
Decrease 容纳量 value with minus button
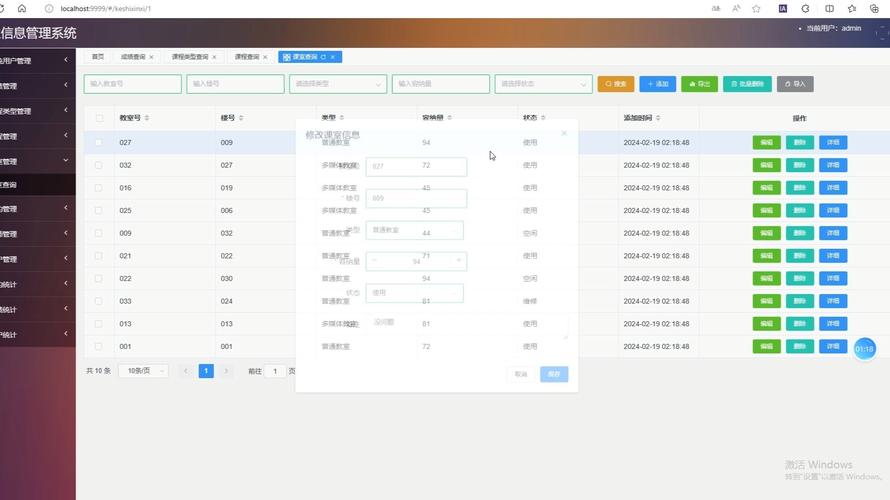click(x=375, y=261)
